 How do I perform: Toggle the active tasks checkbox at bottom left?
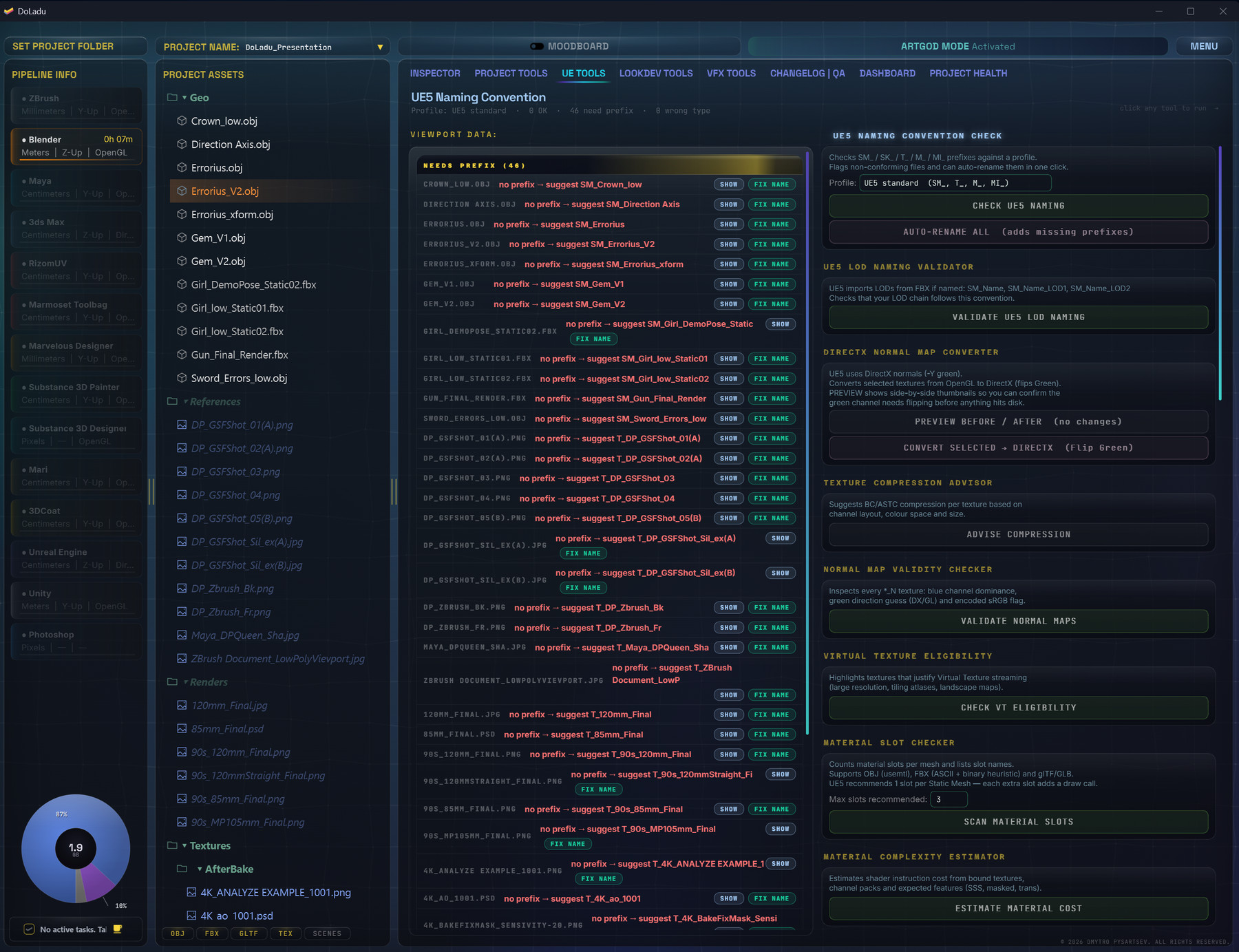(x=29, y=929)
